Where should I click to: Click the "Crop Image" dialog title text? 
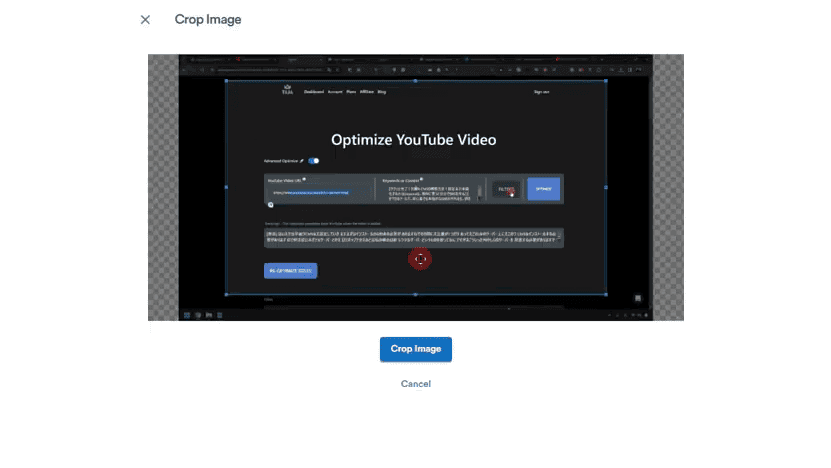208,20
